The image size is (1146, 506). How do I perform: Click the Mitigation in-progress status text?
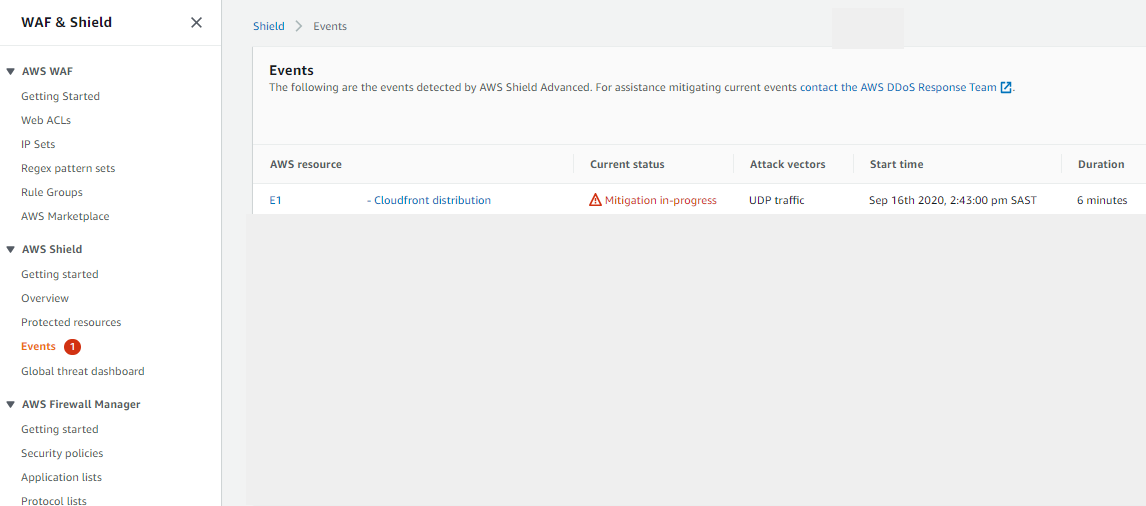click(x=661, y=200)
